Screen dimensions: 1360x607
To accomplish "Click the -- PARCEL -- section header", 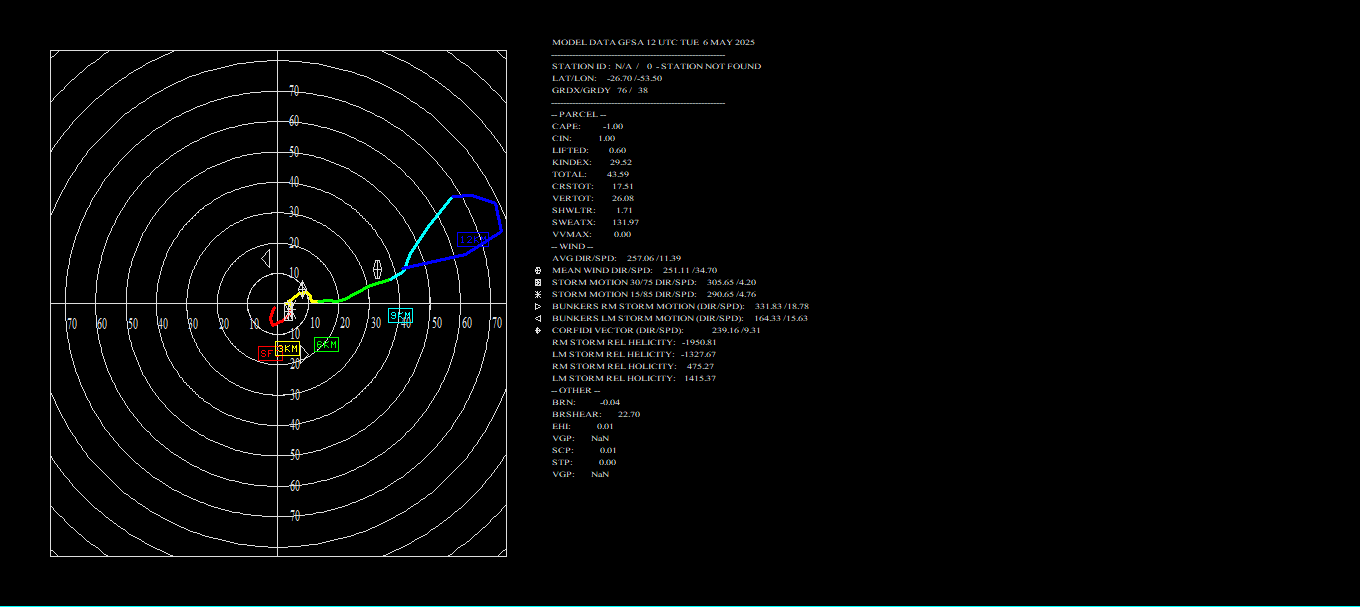I will coord(578,114).
